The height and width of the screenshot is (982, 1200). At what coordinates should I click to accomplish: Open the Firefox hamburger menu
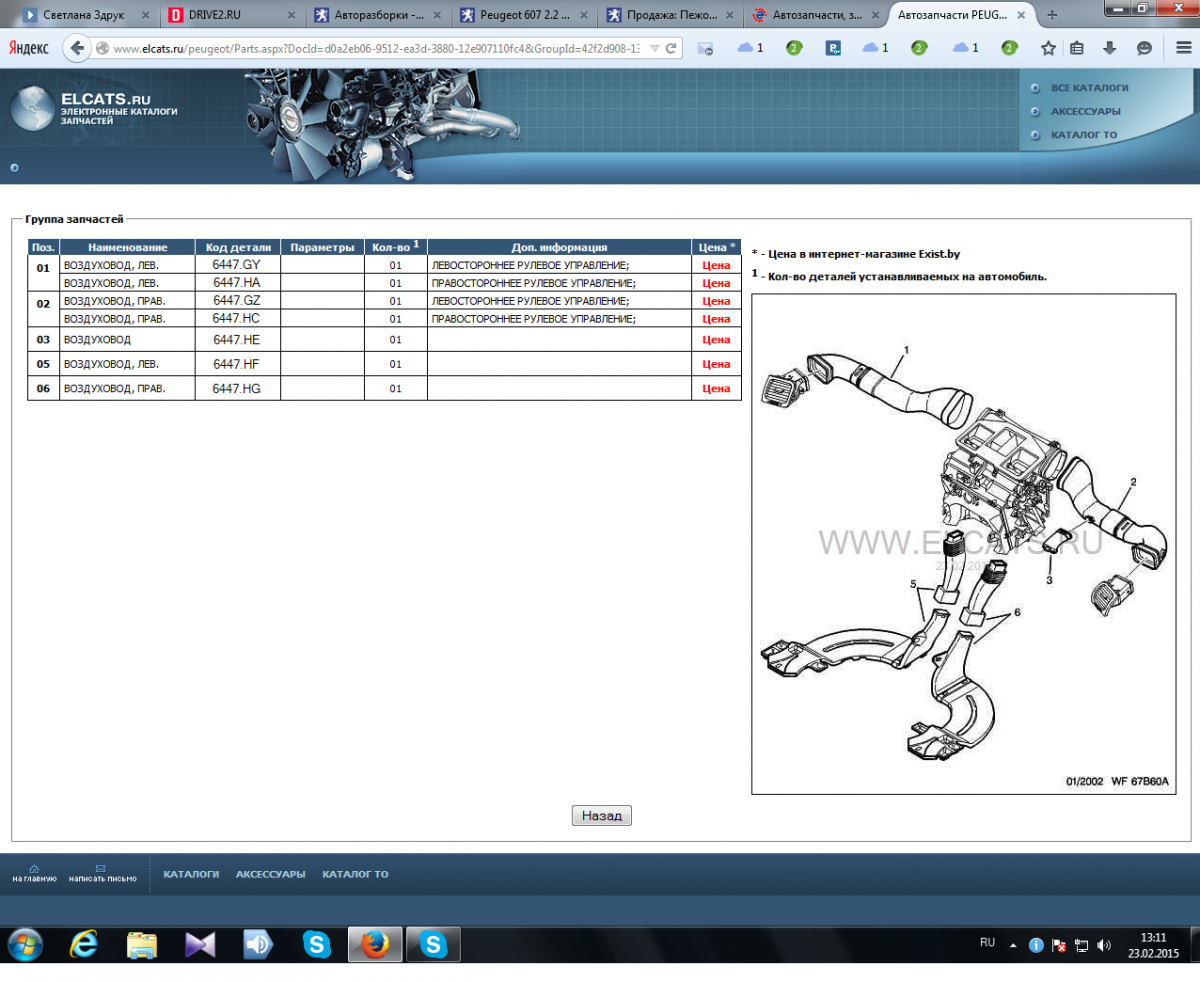[x=1183, y=48]
